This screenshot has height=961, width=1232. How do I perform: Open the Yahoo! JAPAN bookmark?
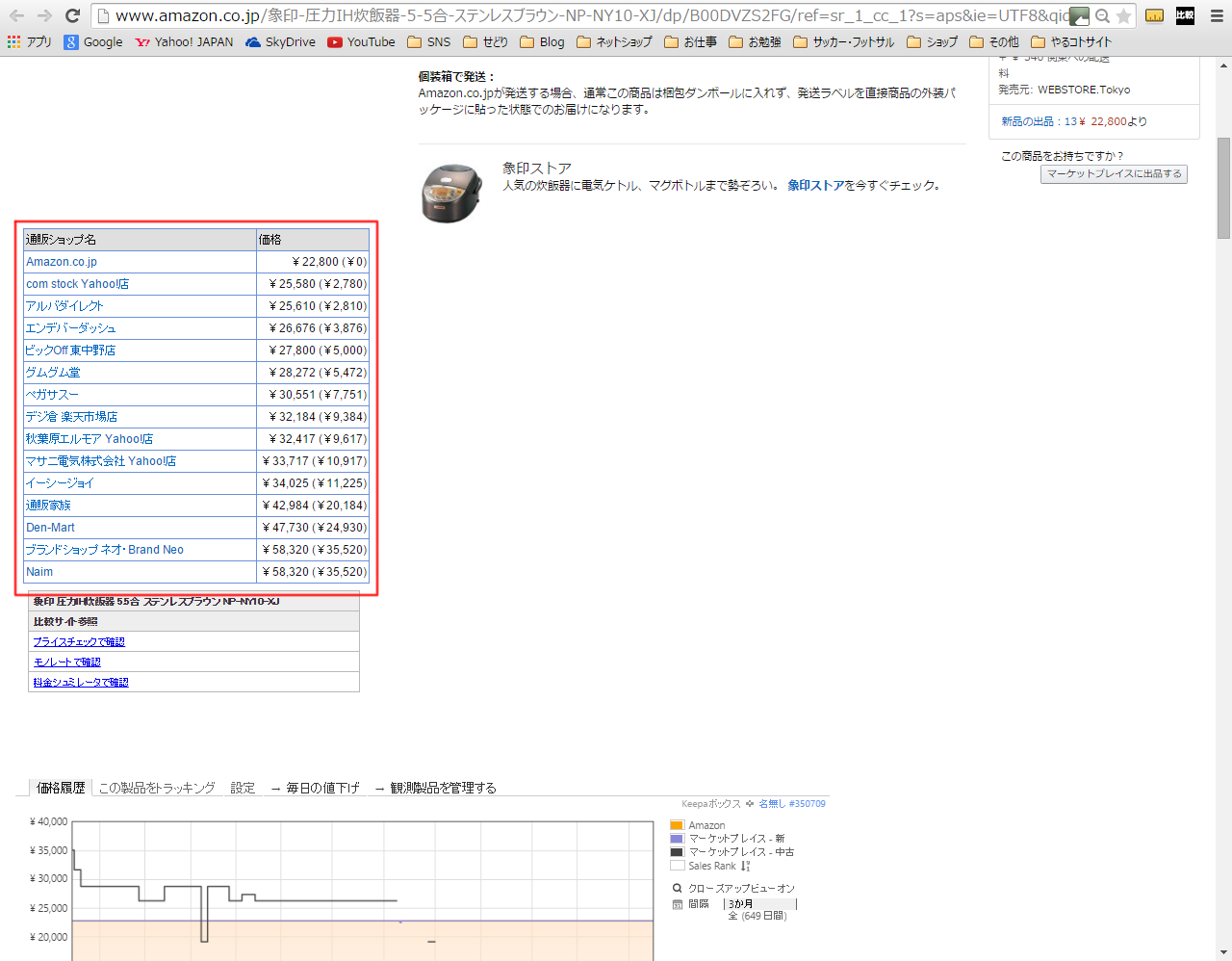[x=184, y=42]
